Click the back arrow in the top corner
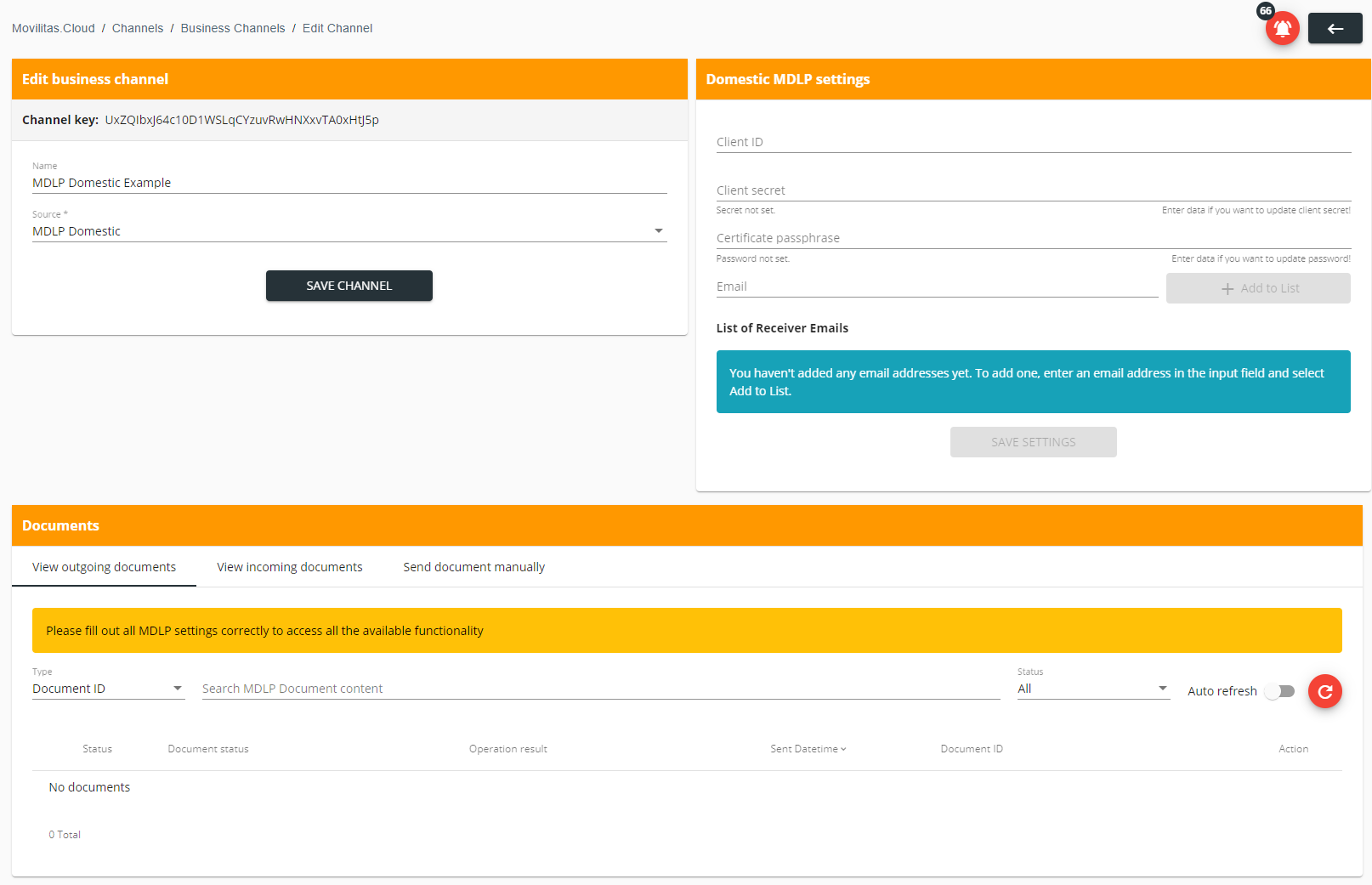The height and width of the screenshot is (885, 1372). pyautogui.click(x=1335, y=28)
